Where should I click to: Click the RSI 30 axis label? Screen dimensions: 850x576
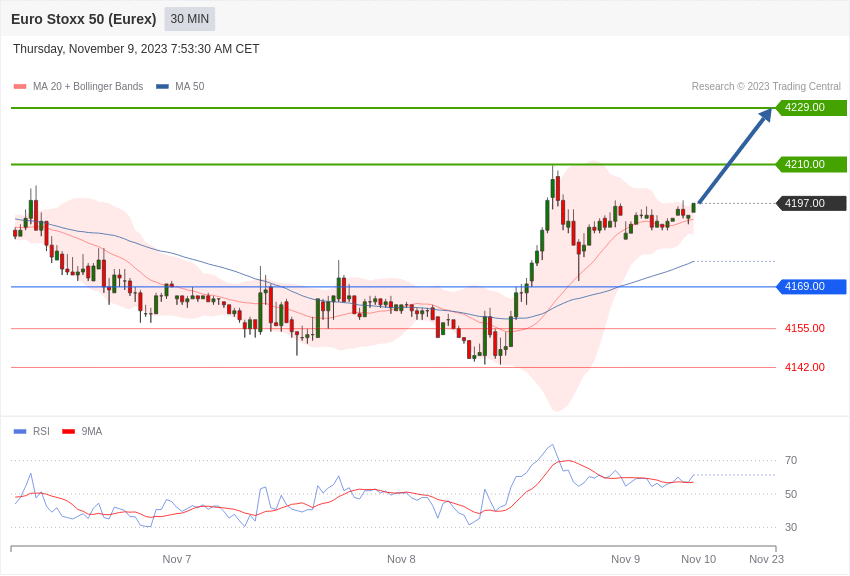pyautogui.click(x=791, y=527)
